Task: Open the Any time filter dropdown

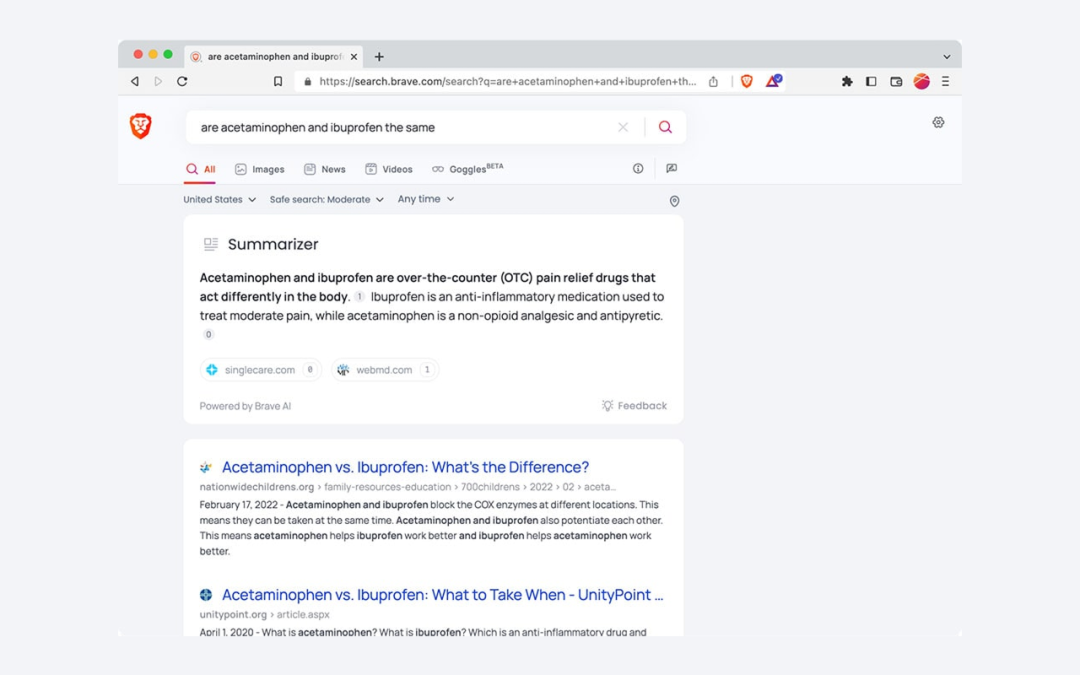Action: (x=426, y=199)
